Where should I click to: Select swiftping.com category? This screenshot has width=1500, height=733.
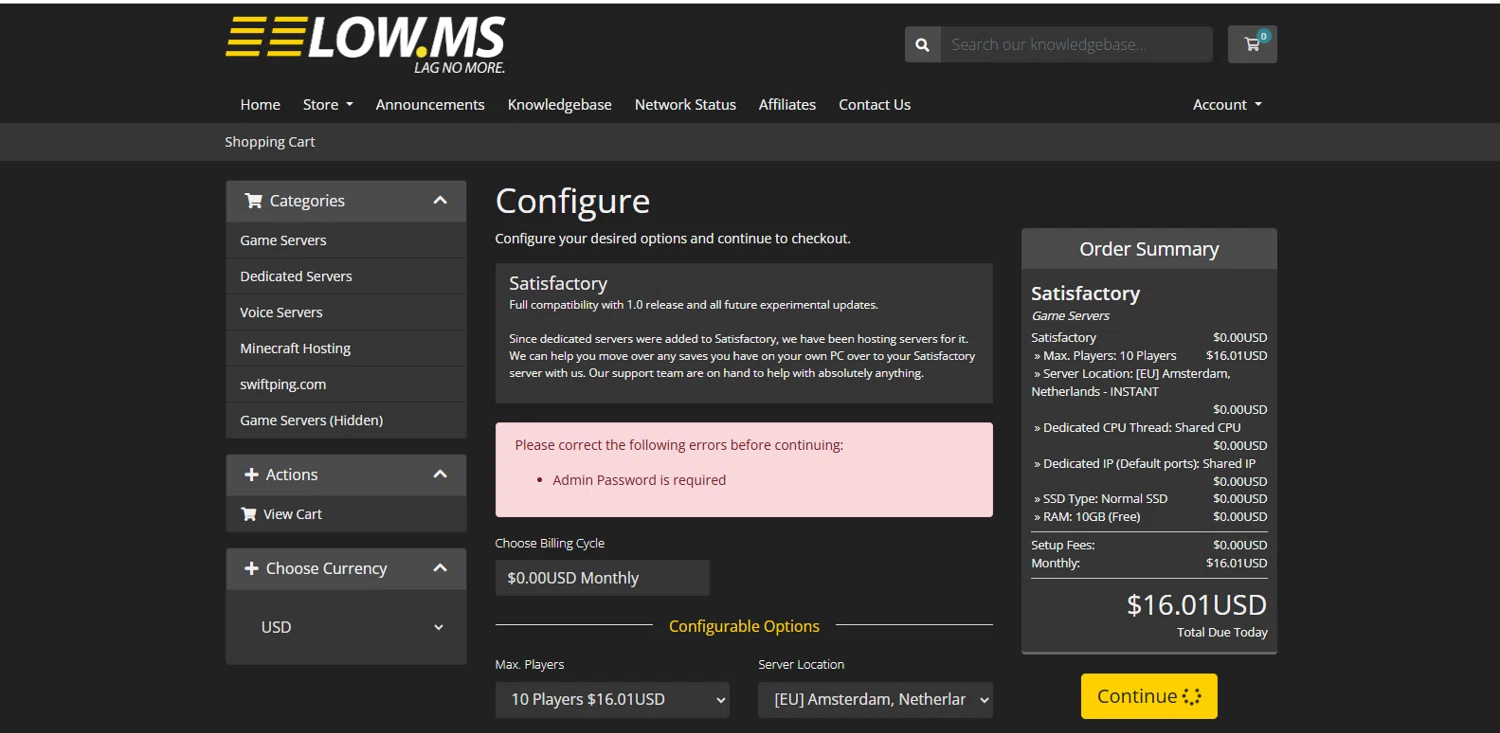[x=346, y=384]
